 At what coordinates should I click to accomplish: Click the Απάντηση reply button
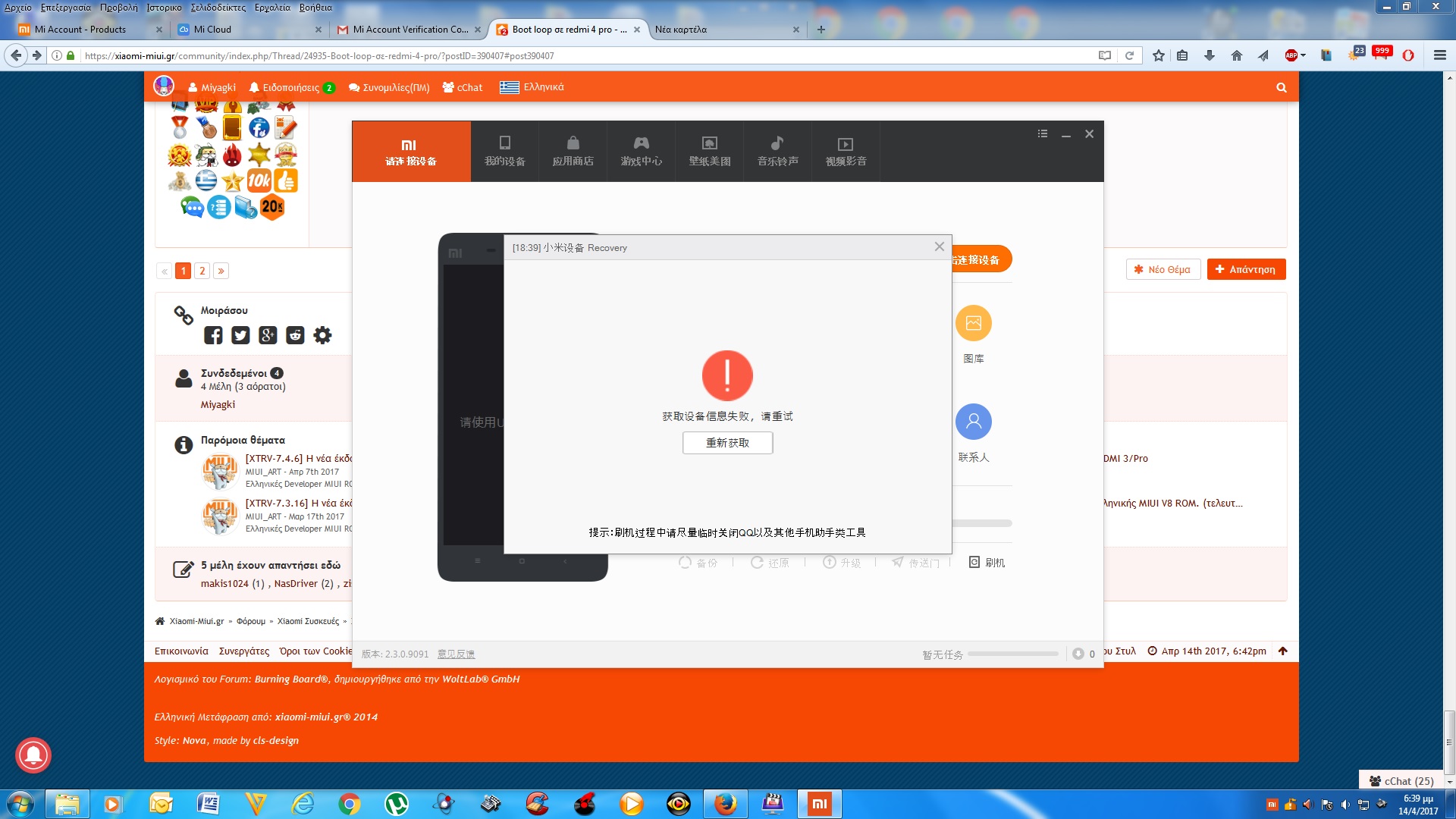(1245, 269)
